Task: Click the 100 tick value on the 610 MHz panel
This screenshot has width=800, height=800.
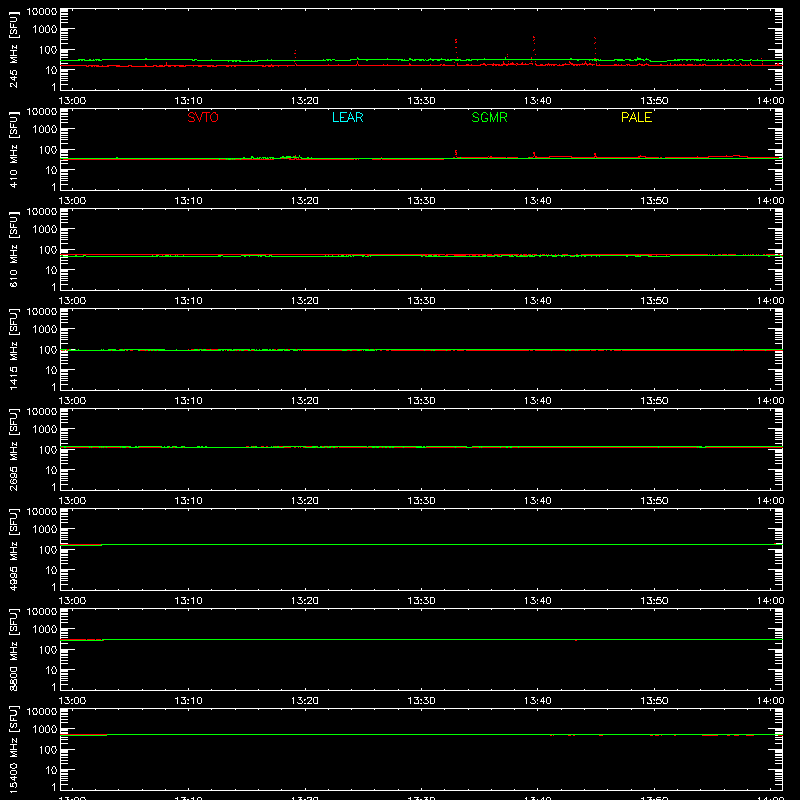Action: click(x=48, y=249)
